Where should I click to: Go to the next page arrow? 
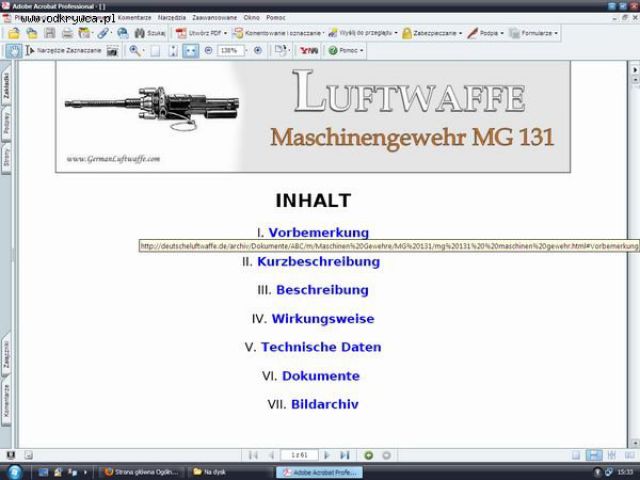coord(326,455)
